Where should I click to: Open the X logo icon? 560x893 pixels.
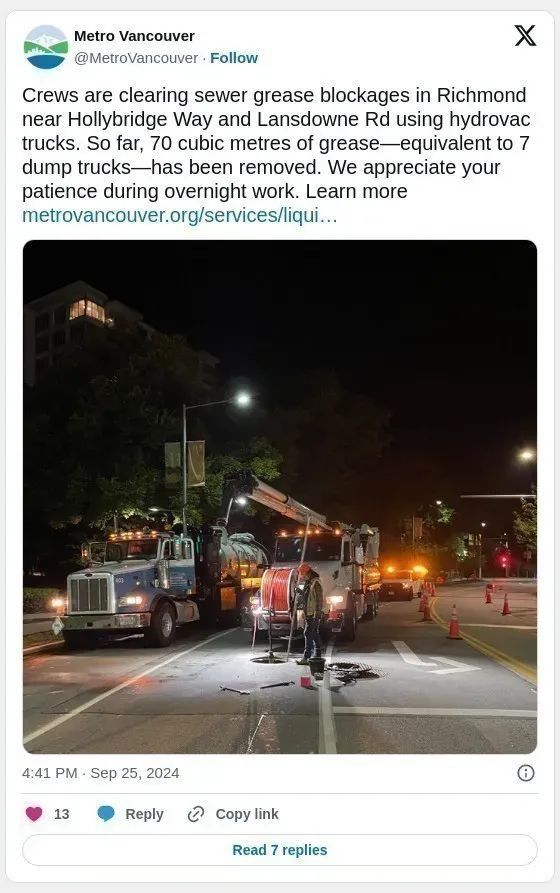(525, 35)
